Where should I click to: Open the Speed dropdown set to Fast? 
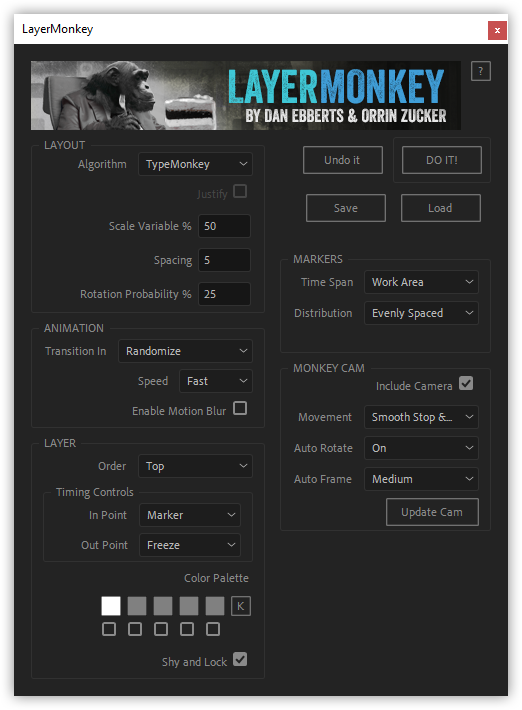coord(216,381)
